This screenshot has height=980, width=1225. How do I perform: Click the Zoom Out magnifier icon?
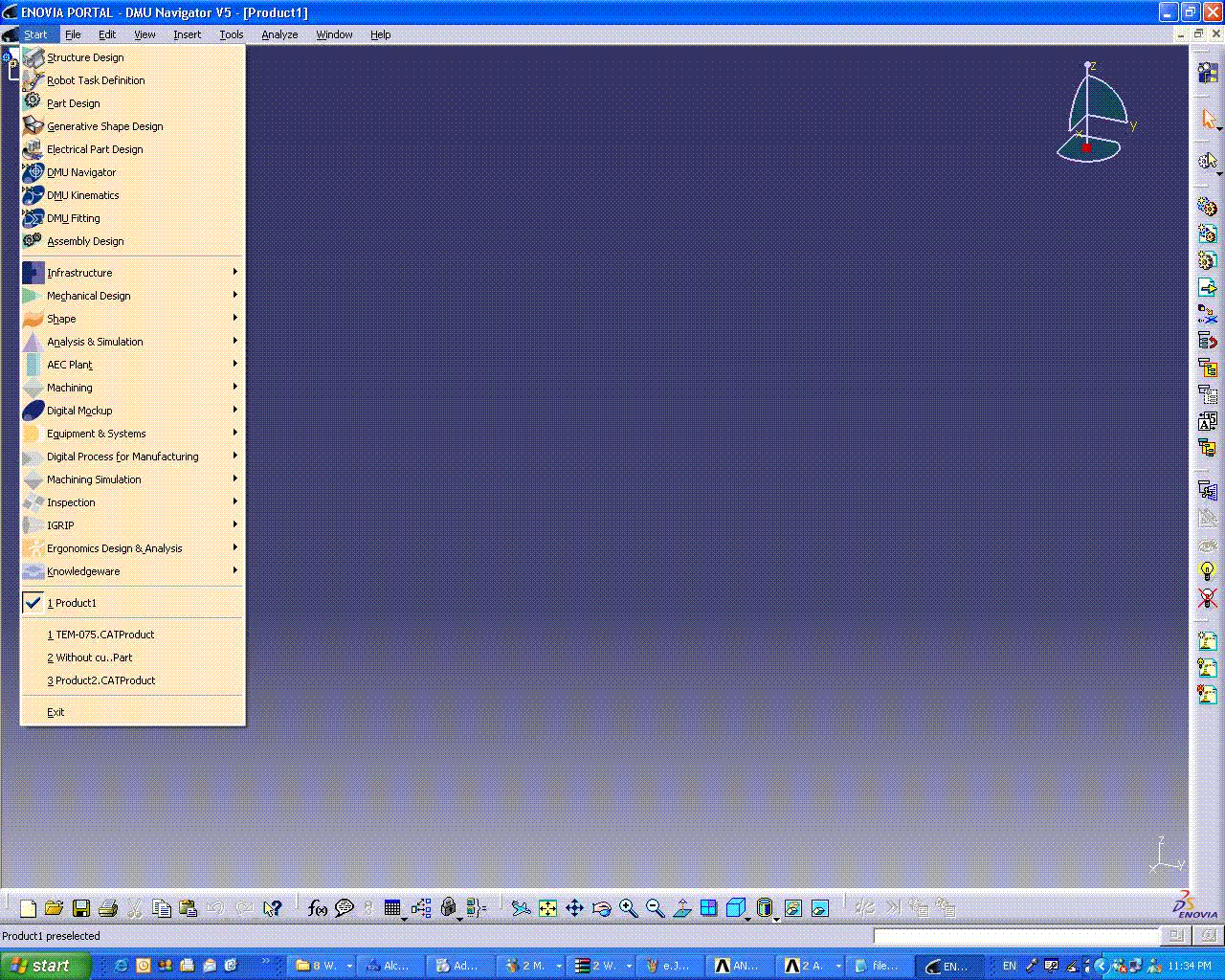point(655,908)
